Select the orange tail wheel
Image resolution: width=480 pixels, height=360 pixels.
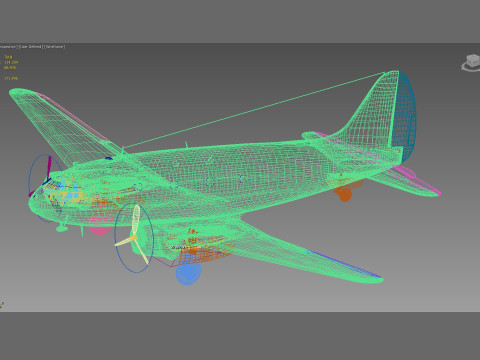[x=345, y=195]
